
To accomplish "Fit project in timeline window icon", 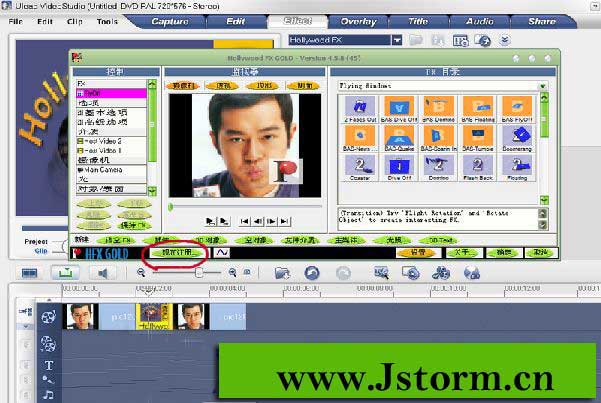I will (247, 272).
